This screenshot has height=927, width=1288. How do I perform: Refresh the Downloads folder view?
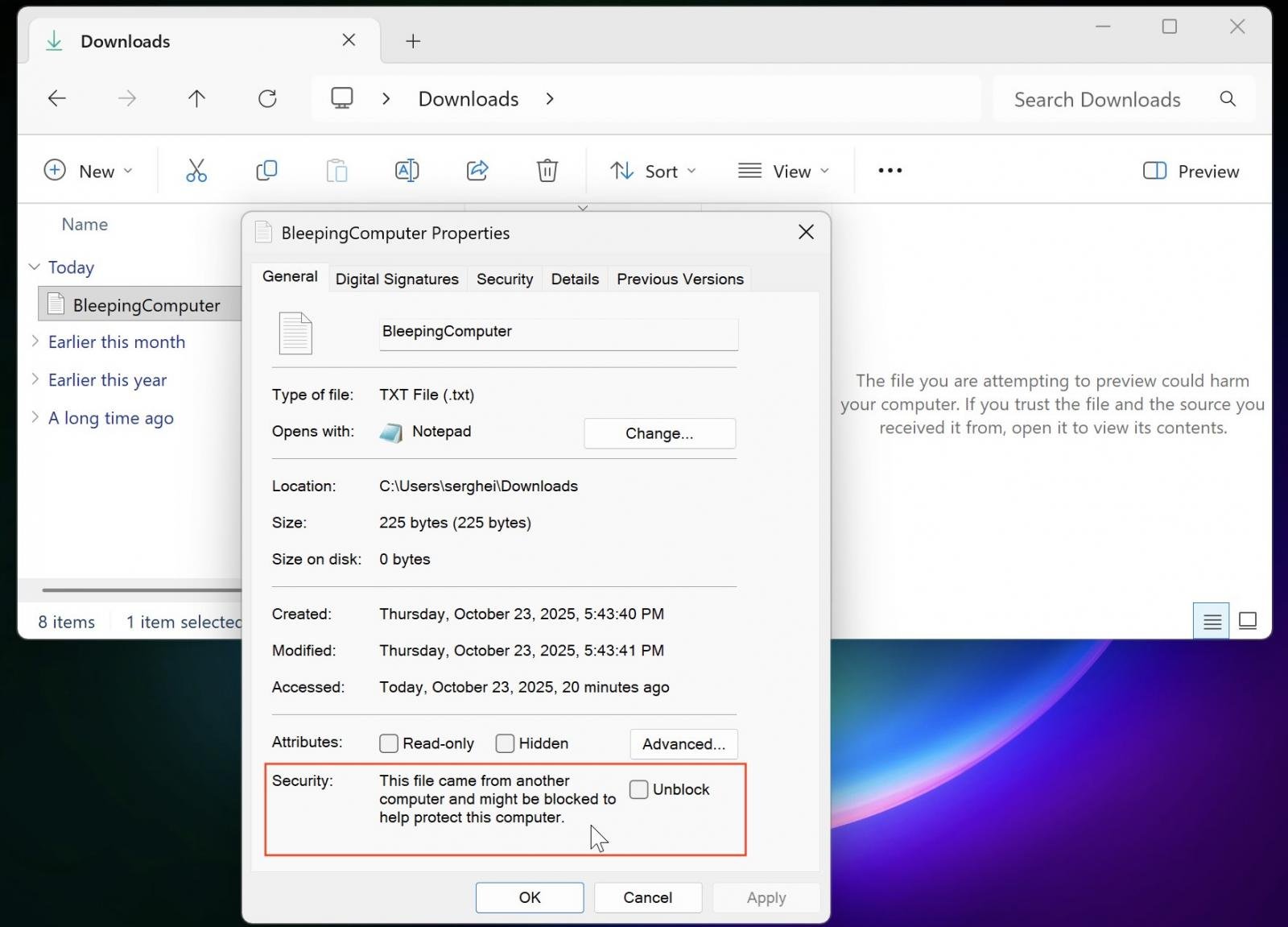coord(267,98)
